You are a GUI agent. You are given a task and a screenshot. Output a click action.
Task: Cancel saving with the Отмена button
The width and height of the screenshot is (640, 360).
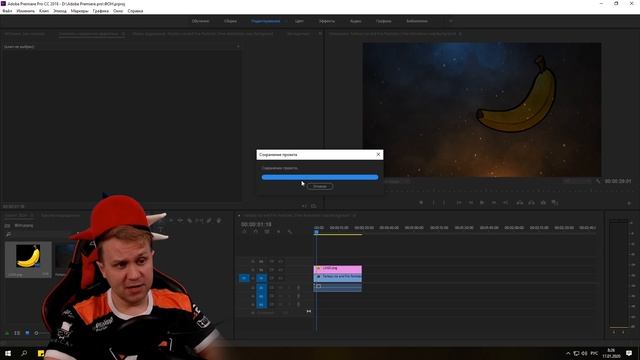(320, 186)
